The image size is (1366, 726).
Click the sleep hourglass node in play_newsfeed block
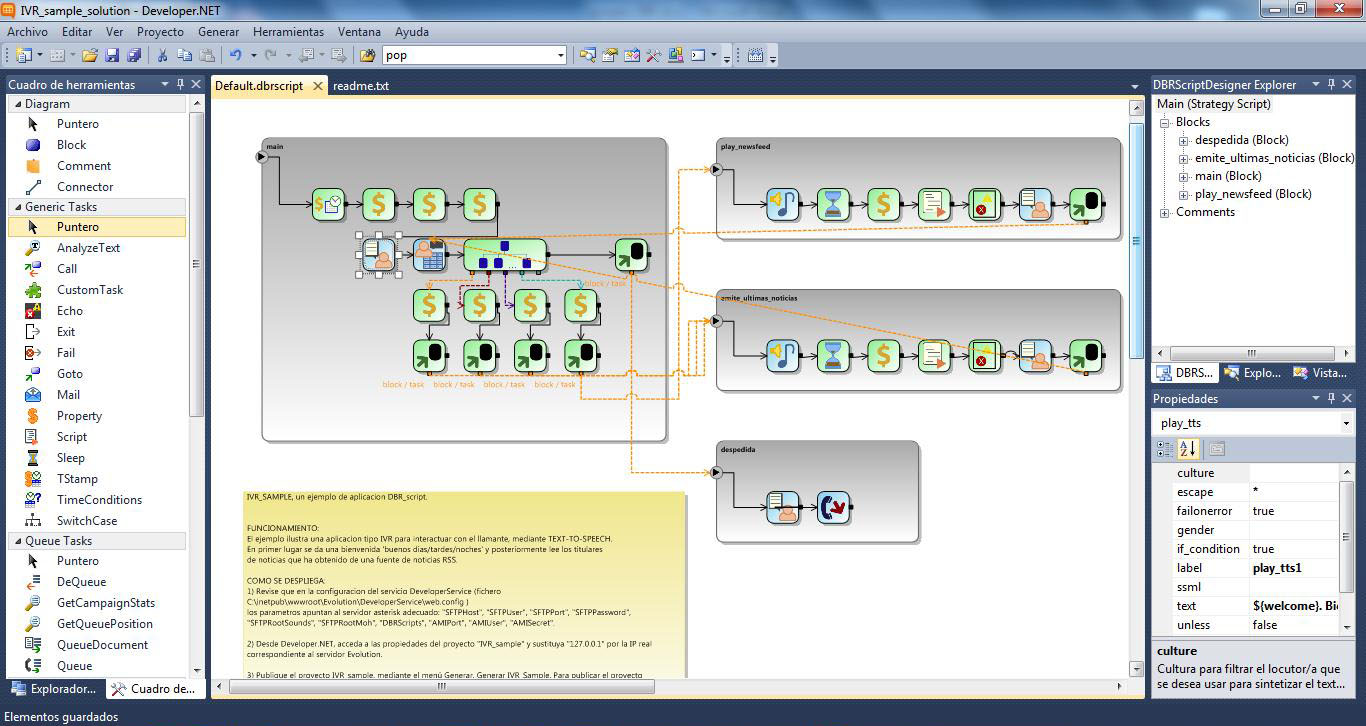(x=832, y=205)
